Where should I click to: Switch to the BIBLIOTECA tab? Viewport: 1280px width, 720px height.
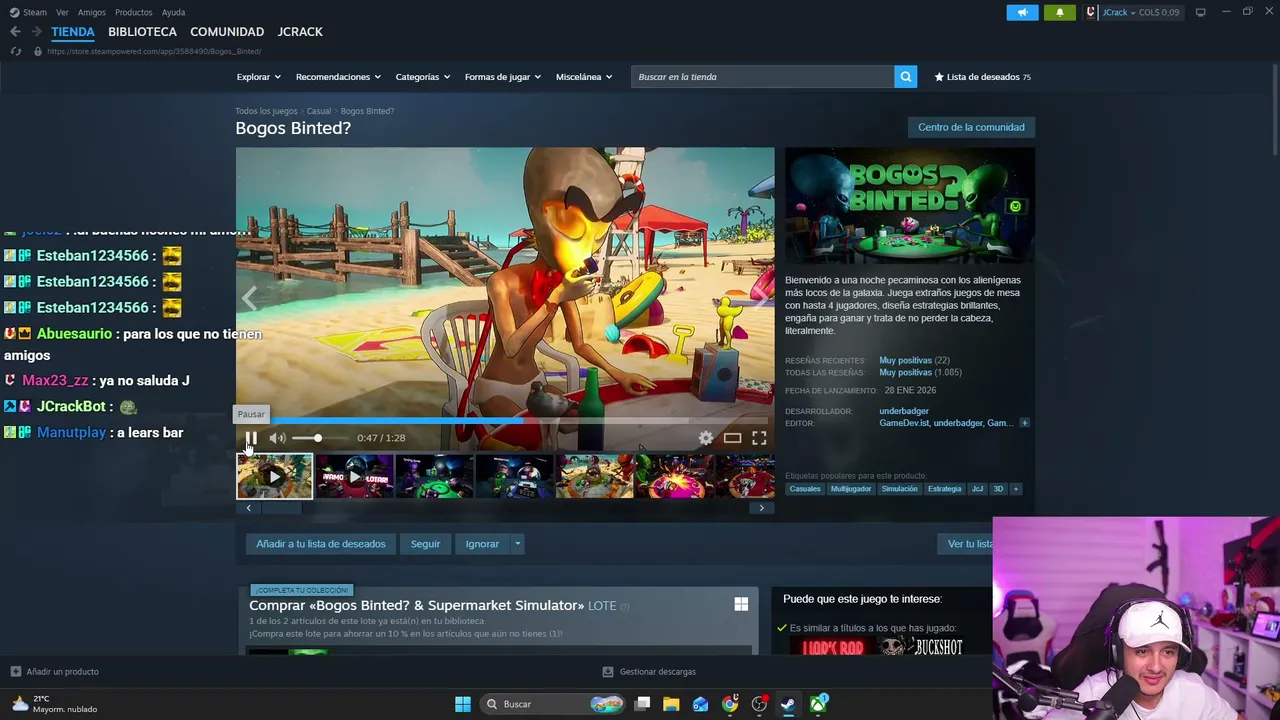[x=142, y=32]
